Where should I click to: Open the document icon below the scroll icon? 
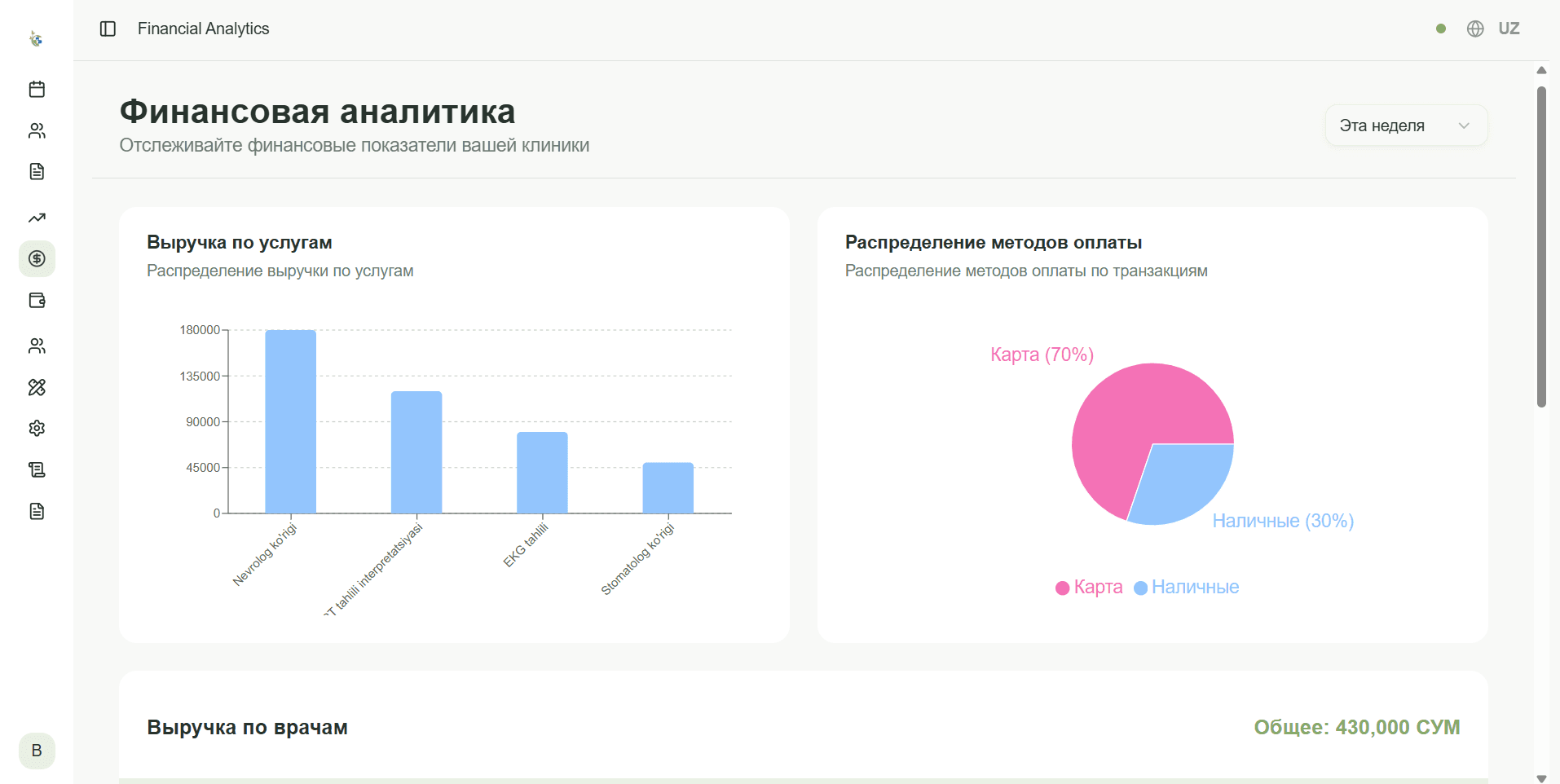[37, 511]
